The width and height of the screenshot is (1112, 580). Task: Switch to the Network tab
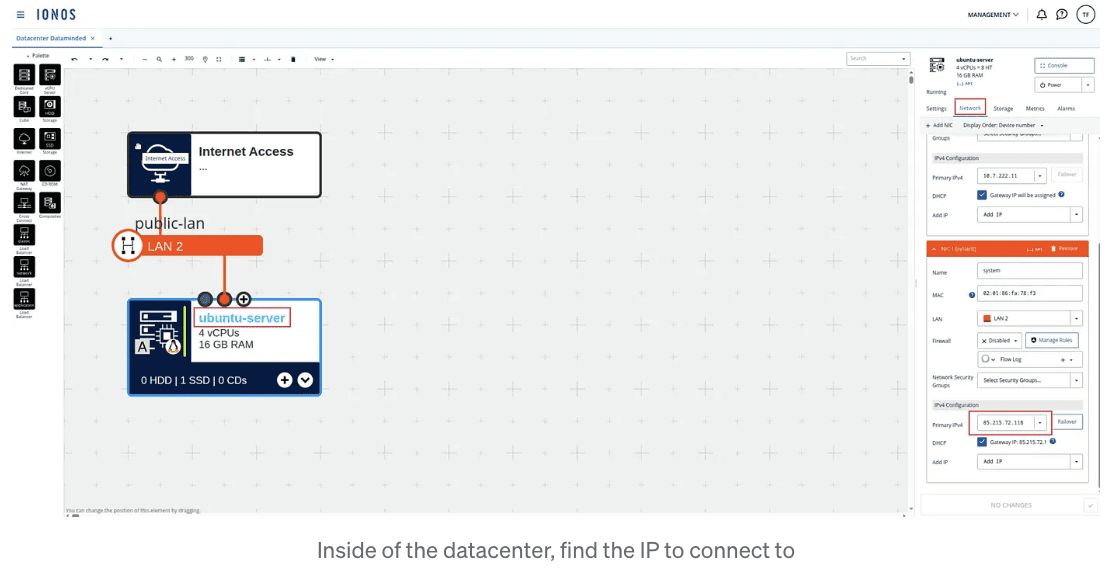pyautogui.click(x=969, y=108)
